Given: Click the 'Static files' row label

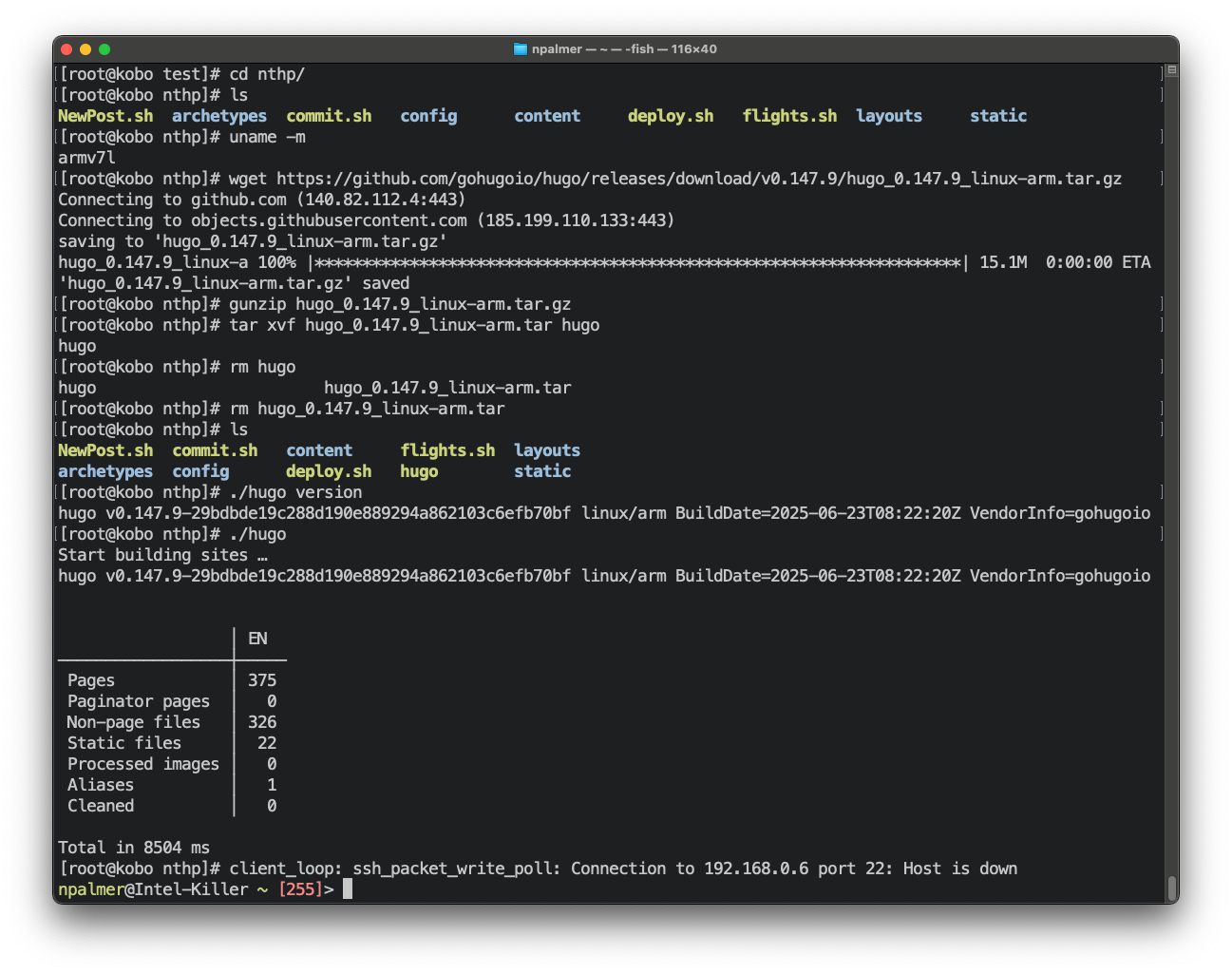Looking at the screenshot, I should (x=123, y=743).
